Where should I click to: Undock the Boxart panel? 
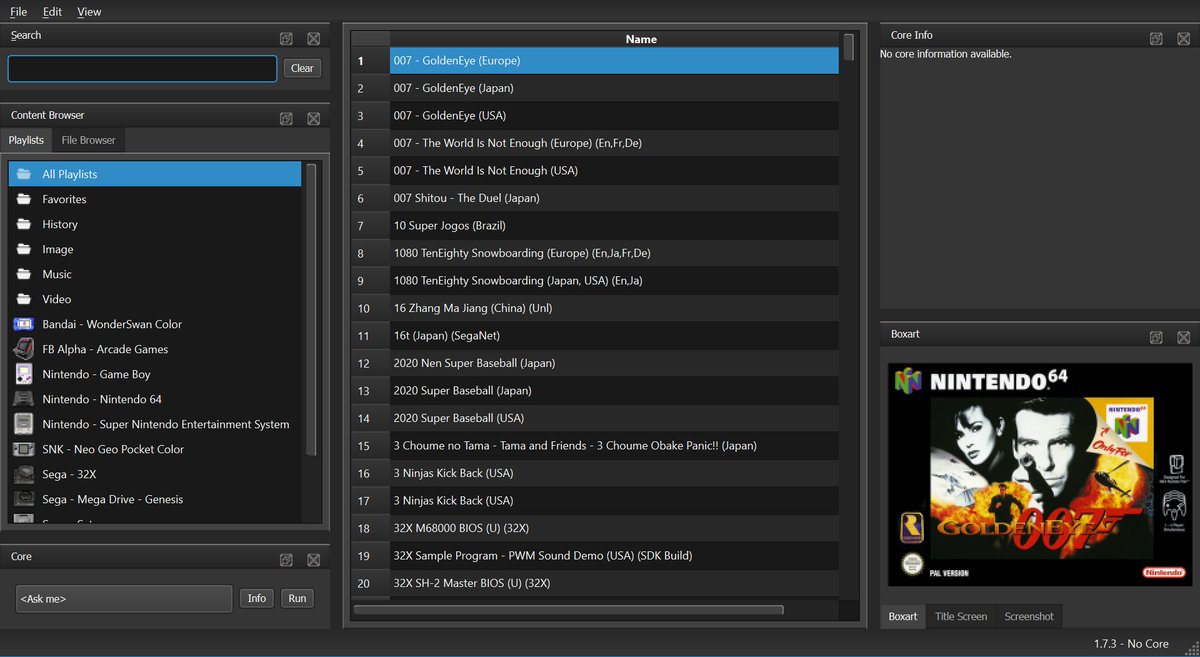(1156, 337)
